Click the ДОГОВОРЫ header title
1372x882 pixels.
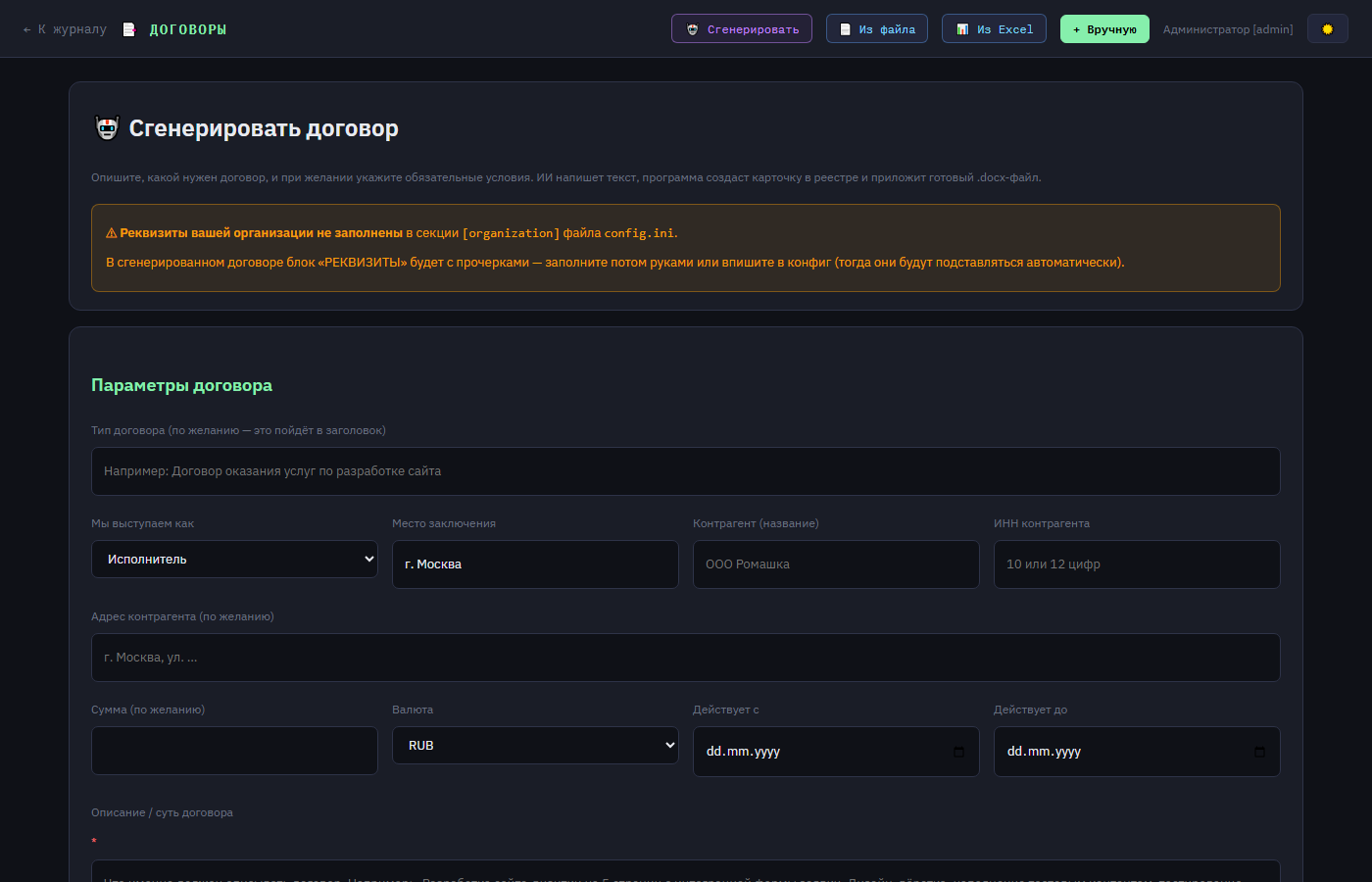(x=188, y=29)
